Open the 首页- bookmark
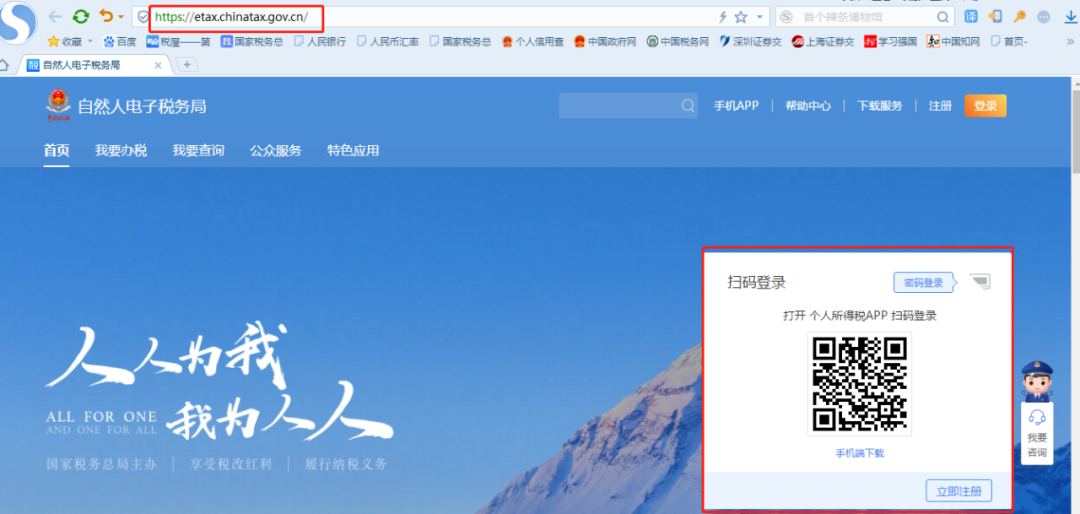 (1009, 41)
